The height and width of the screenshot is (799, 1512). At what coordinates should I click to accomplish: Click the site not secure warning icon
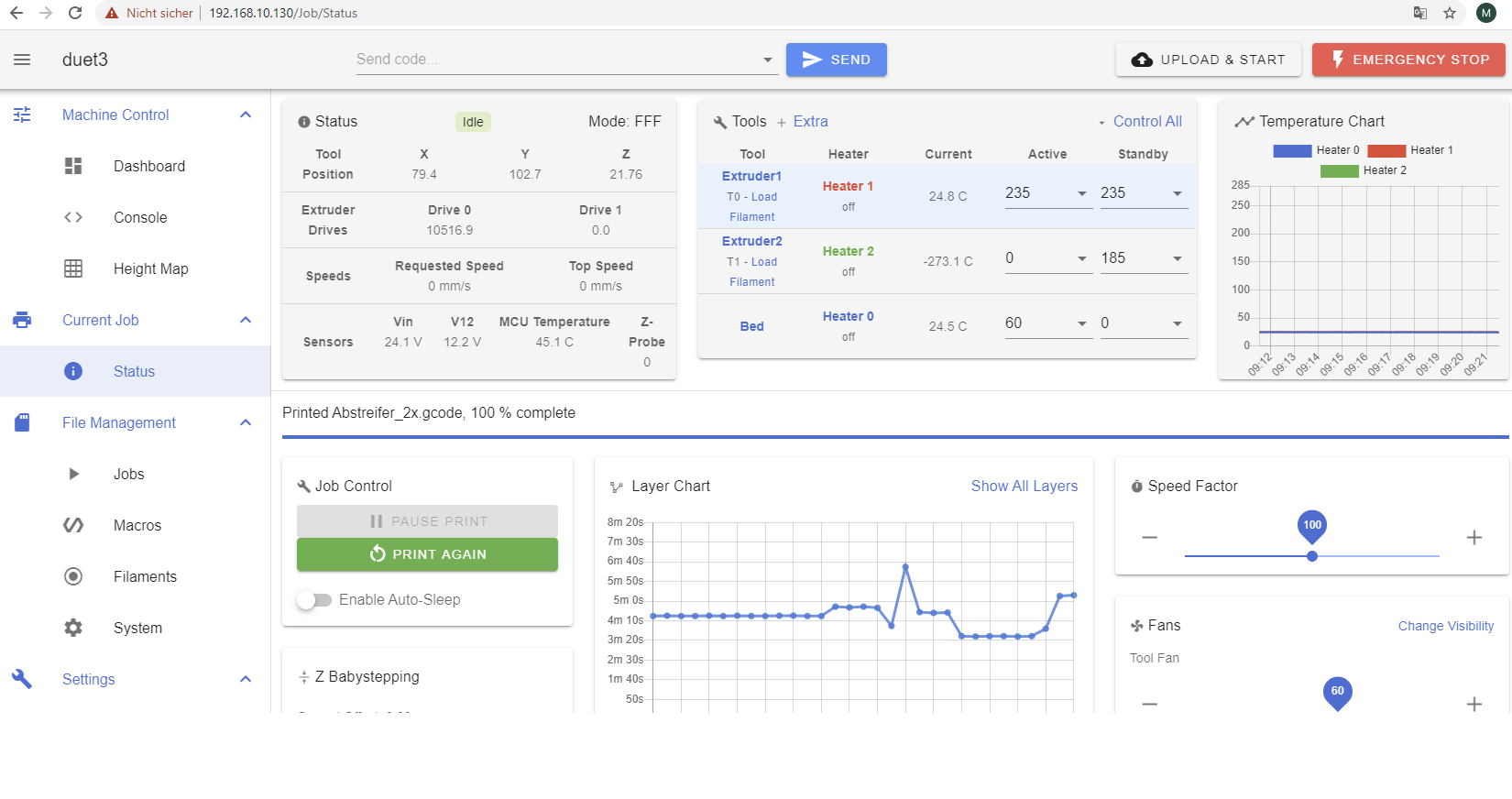pyautogui.click(x=112, y=13)
